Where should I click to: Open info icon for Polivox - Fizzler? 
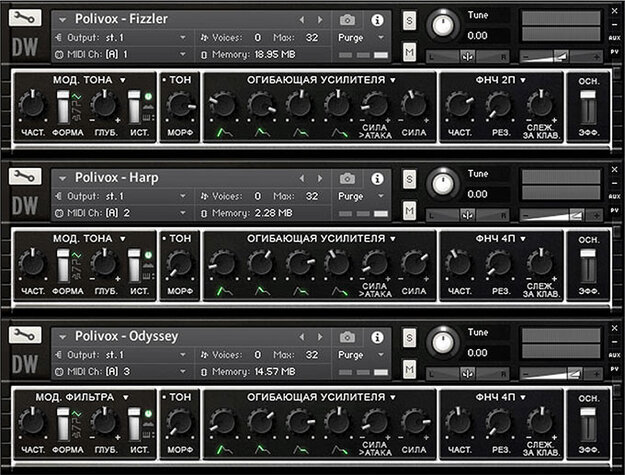point(377,20)
